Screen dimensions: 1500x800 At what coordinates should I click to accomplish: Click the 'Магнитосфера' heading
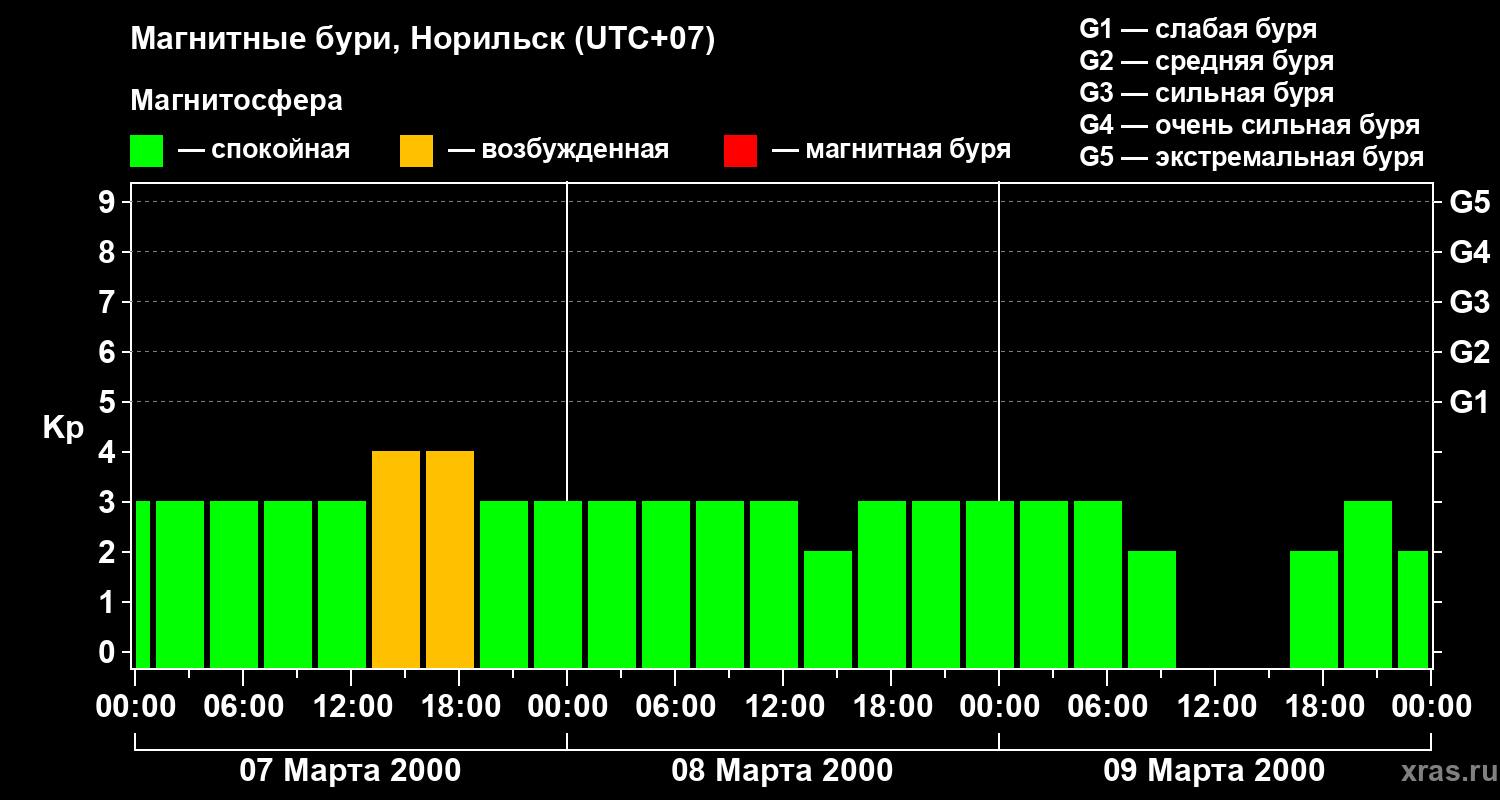(236, 101)
